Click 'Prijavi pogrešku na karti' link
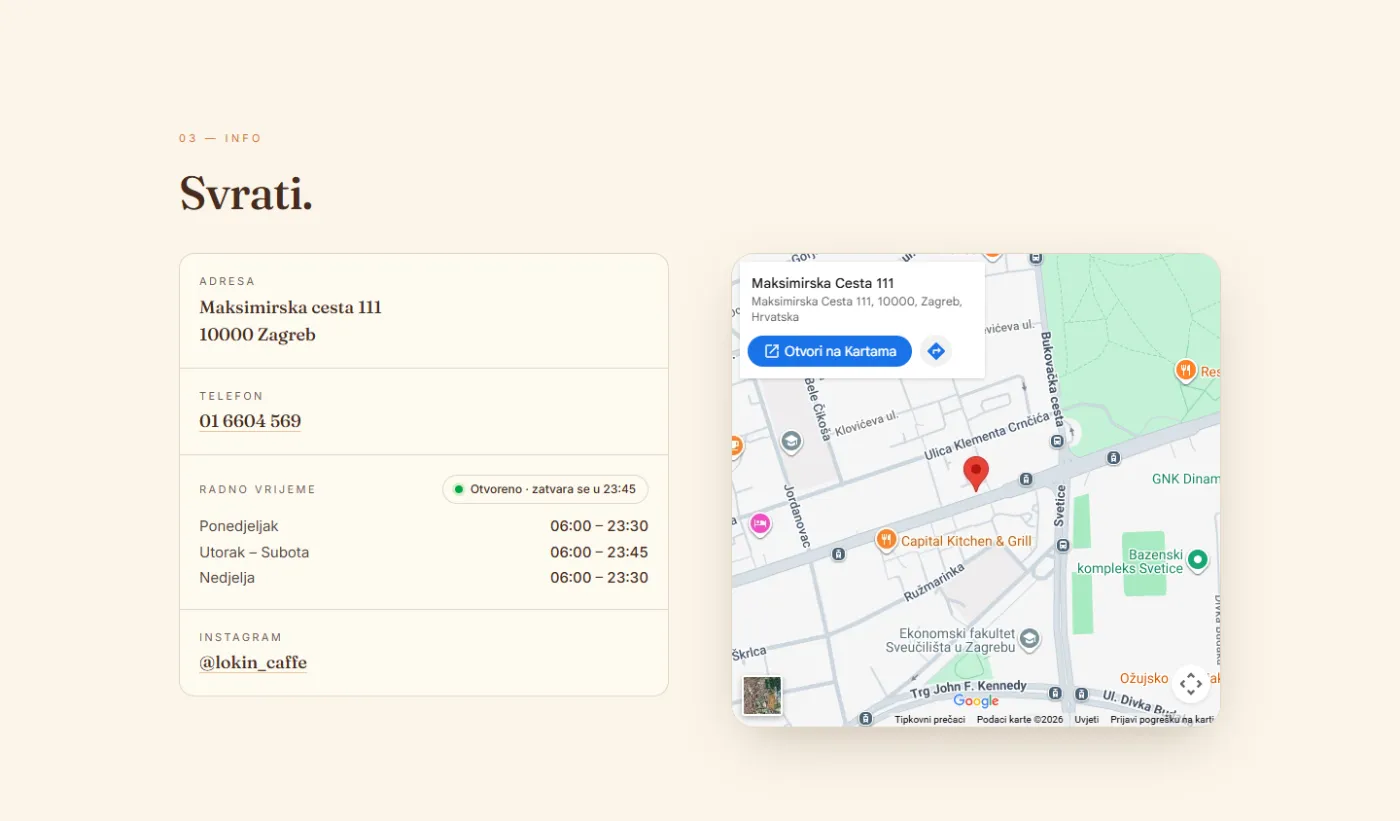This screenshot has width=1400, height=821. [x=1162, y=719]
